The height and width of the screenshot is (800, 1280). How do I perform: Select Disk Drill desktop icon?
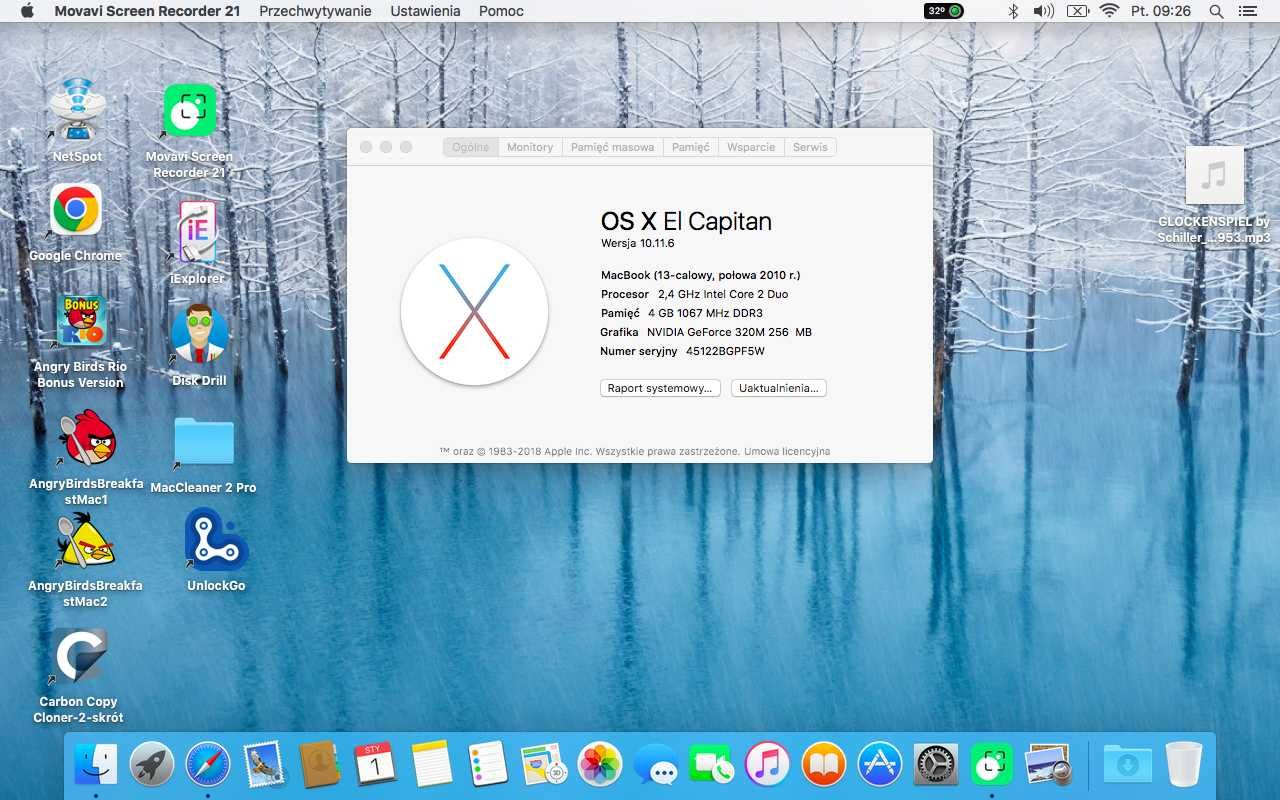coord(199,333)
